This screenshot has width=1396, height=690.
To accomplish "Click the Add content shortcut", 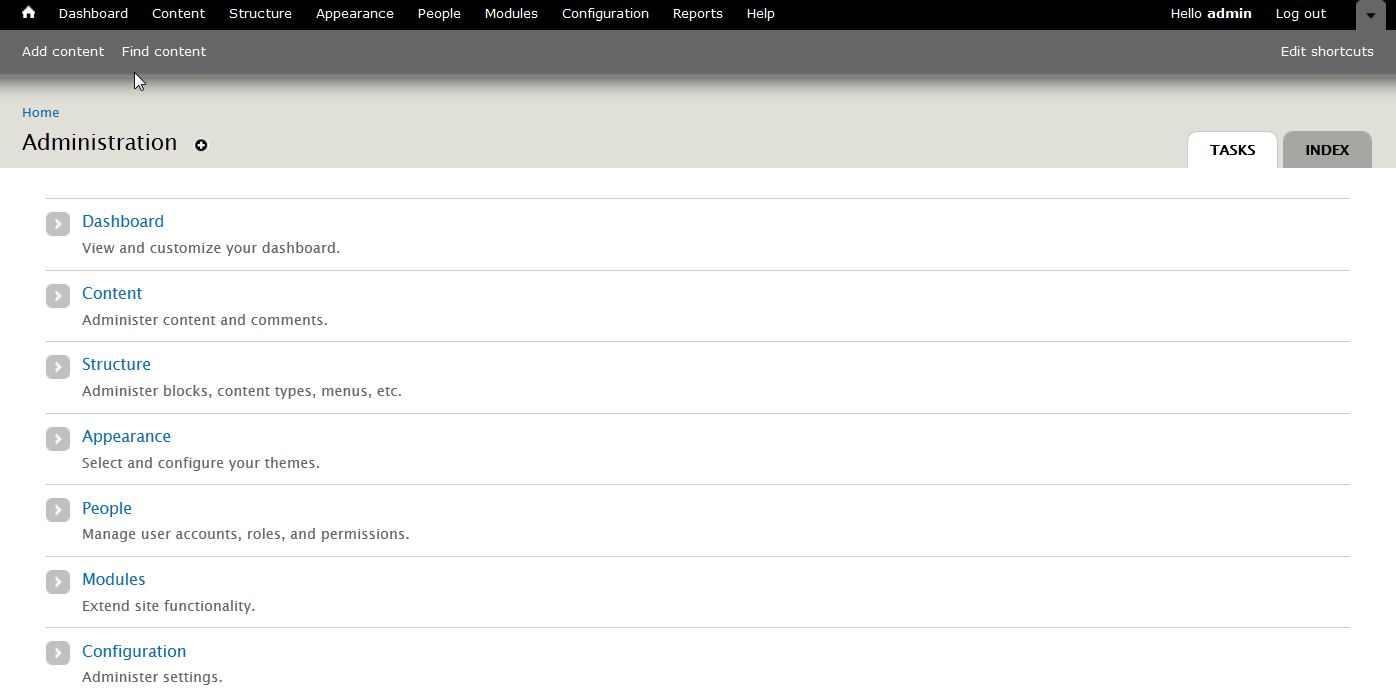I will 63,51.
